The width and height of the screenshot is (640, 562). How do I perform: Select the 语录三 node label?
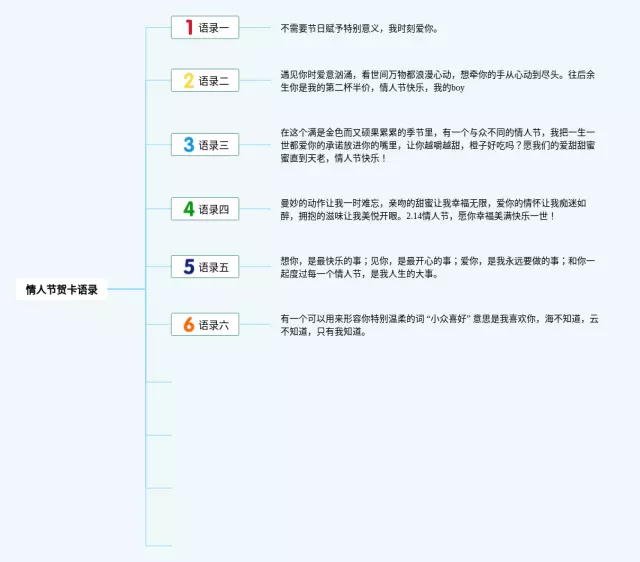213,145
